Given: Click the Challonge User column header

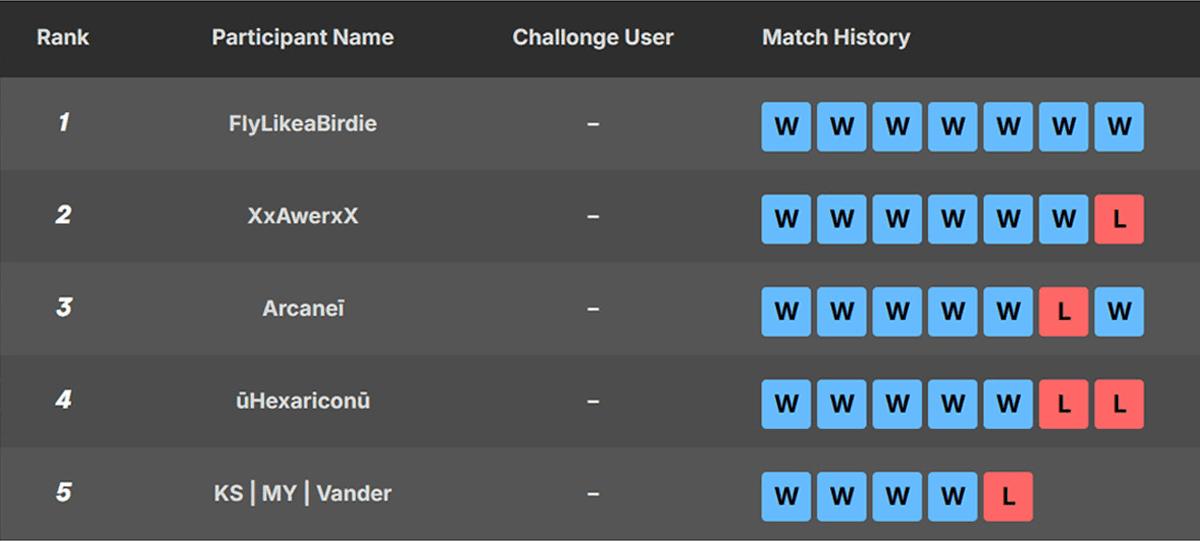Looking at the screenshot, I should point(593,38).
